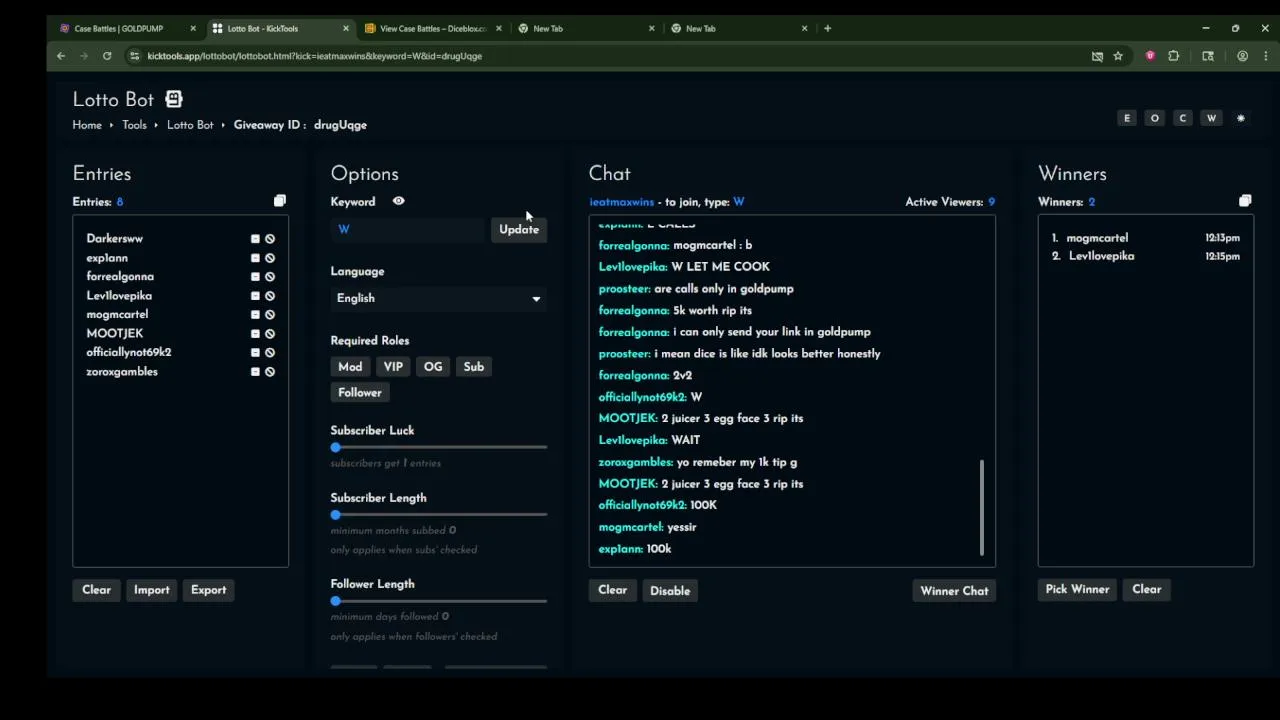Screen dimensions: 1280x720
Task: Clear the chat
Action: [613, 590]
